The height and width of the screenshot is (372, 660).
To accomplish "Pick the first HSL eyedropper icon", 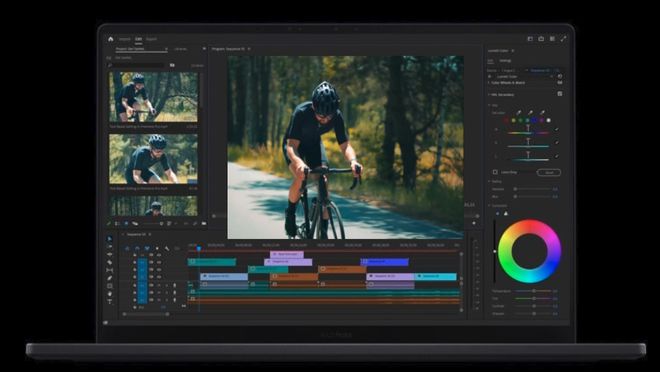I will (519, 112).
